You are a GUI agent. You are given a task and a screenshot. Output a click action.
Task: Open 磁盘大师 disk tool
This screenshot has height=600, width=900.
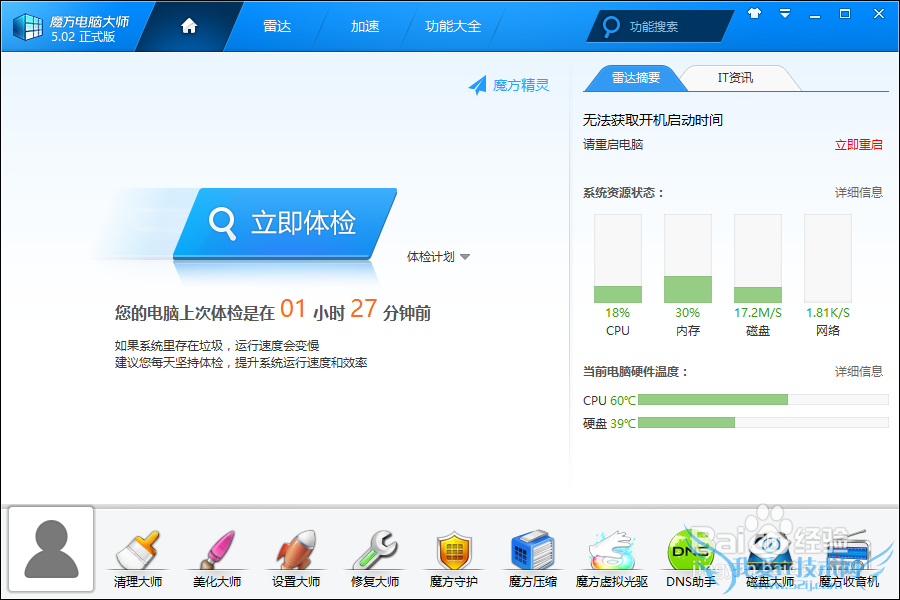[770, 559]
